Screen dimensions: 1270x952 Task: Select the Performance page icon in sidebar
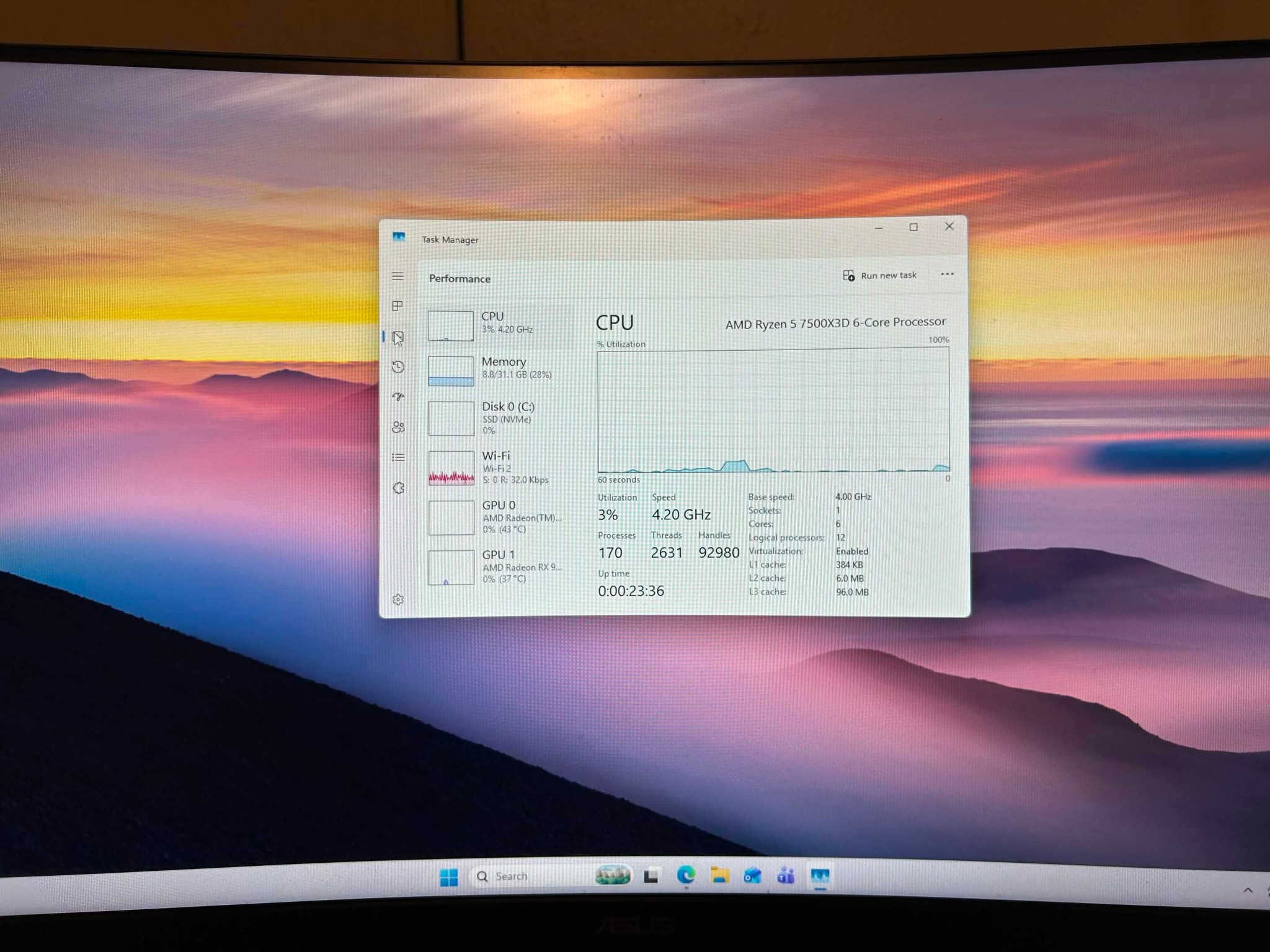(398, 338)
